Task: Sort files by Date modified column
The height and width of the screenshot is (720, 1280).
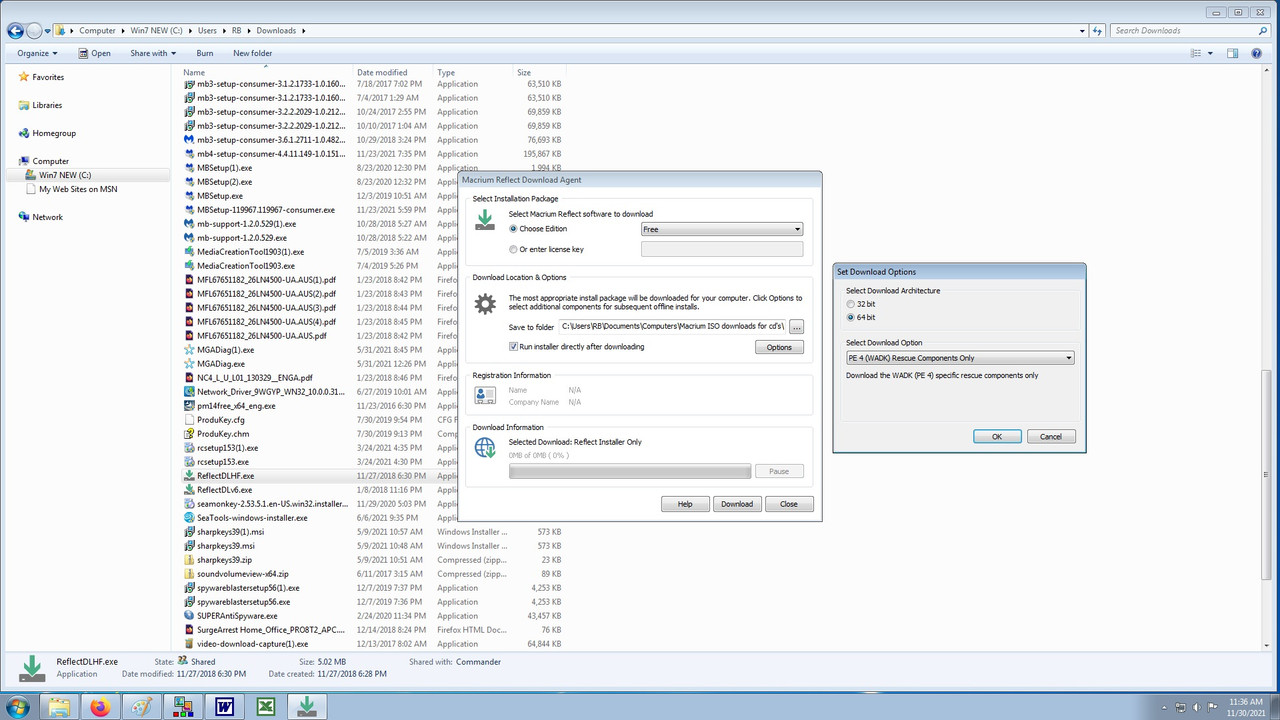Action: tap(382, 72)
